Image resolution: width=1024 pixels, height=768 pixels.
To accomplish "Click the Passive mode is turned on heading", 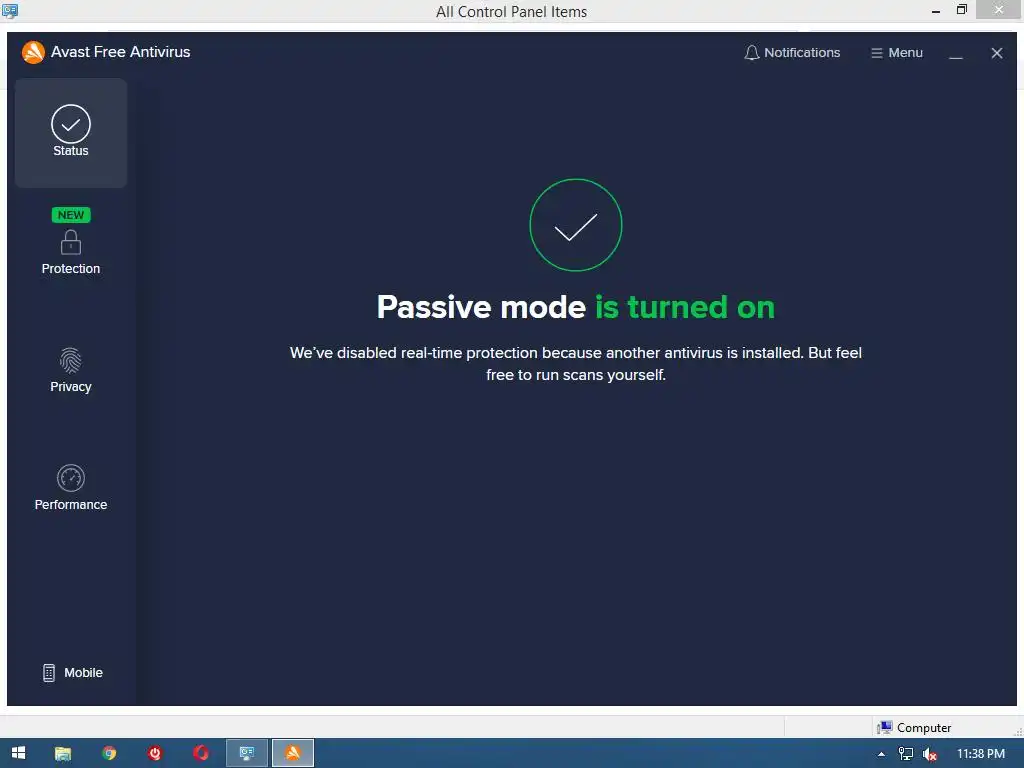I will click(x=575, y=307).
